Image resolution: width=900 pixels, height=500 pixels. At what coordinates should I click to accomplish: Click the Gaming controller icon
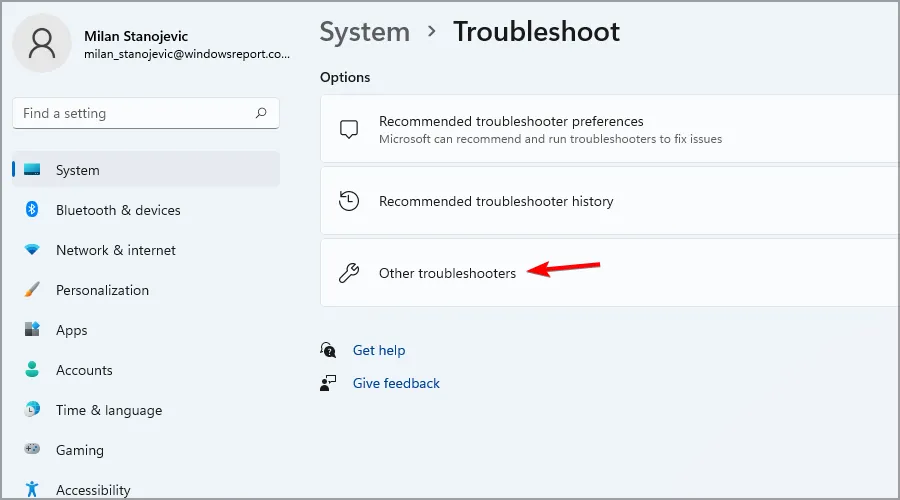[x=32, y=450]
